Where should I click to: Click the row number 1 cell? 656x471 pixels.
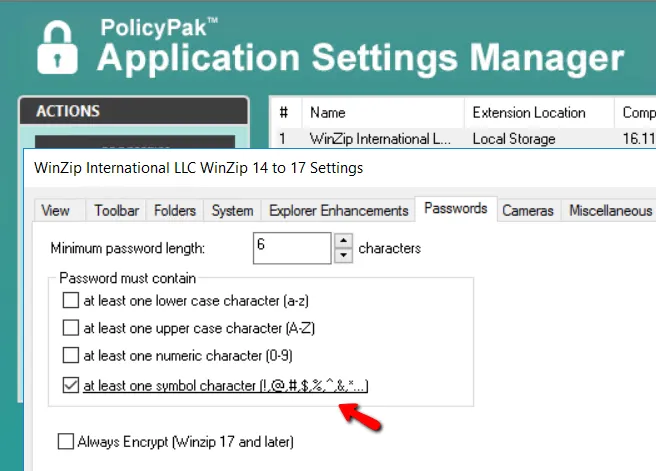pos(283,138)
